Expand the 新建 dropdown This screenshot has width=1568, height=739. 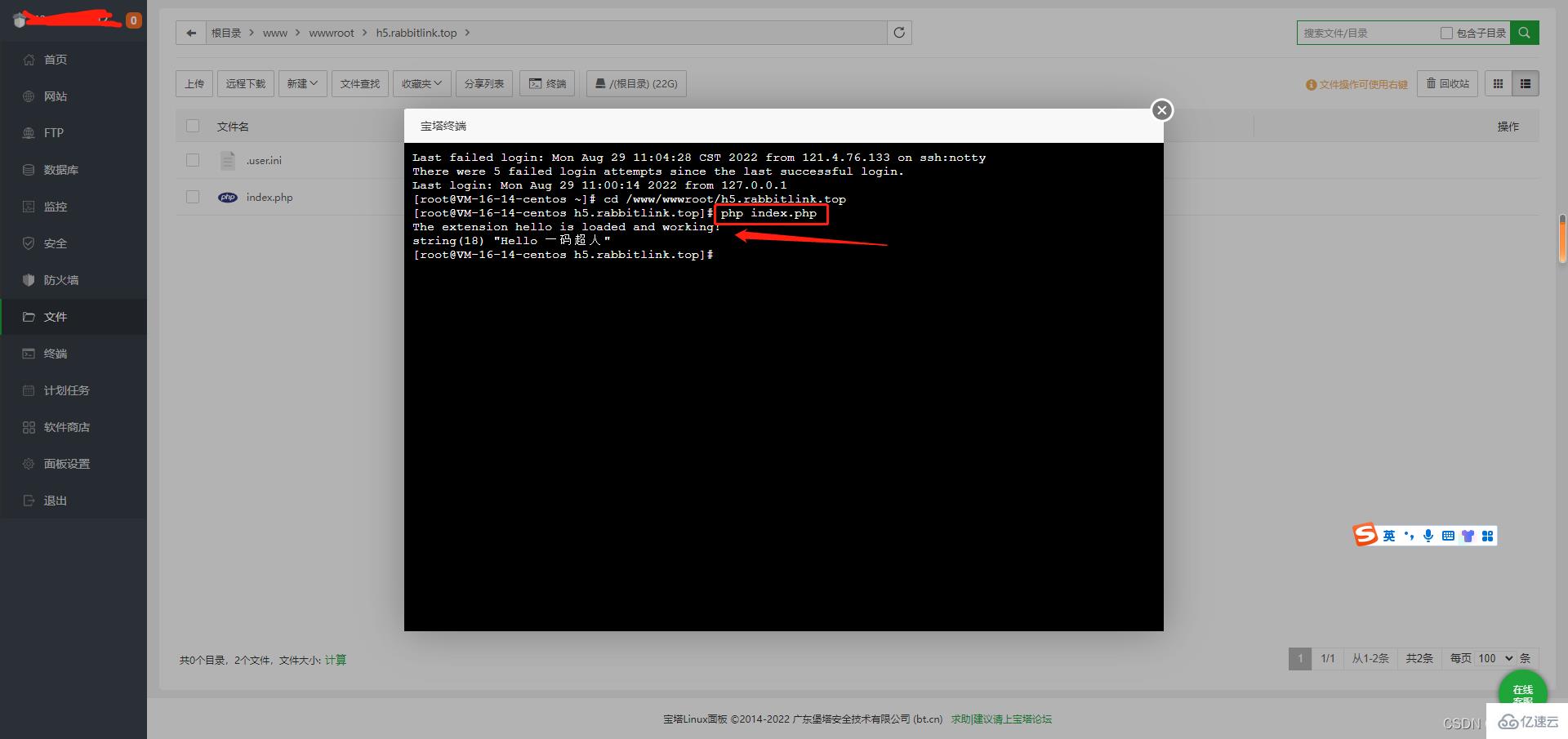click(302, 83)
